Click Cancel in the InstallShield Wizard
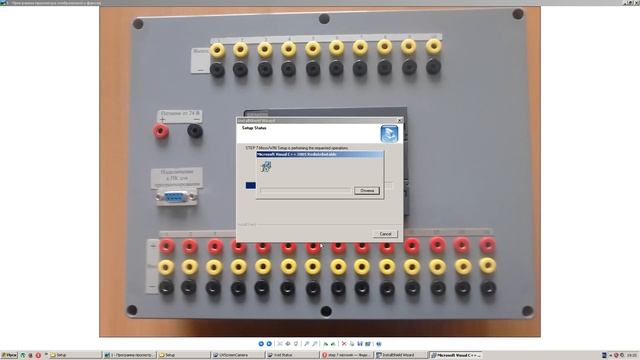Image resolution: width=640 pixels, height=360 pixels. 385,234
